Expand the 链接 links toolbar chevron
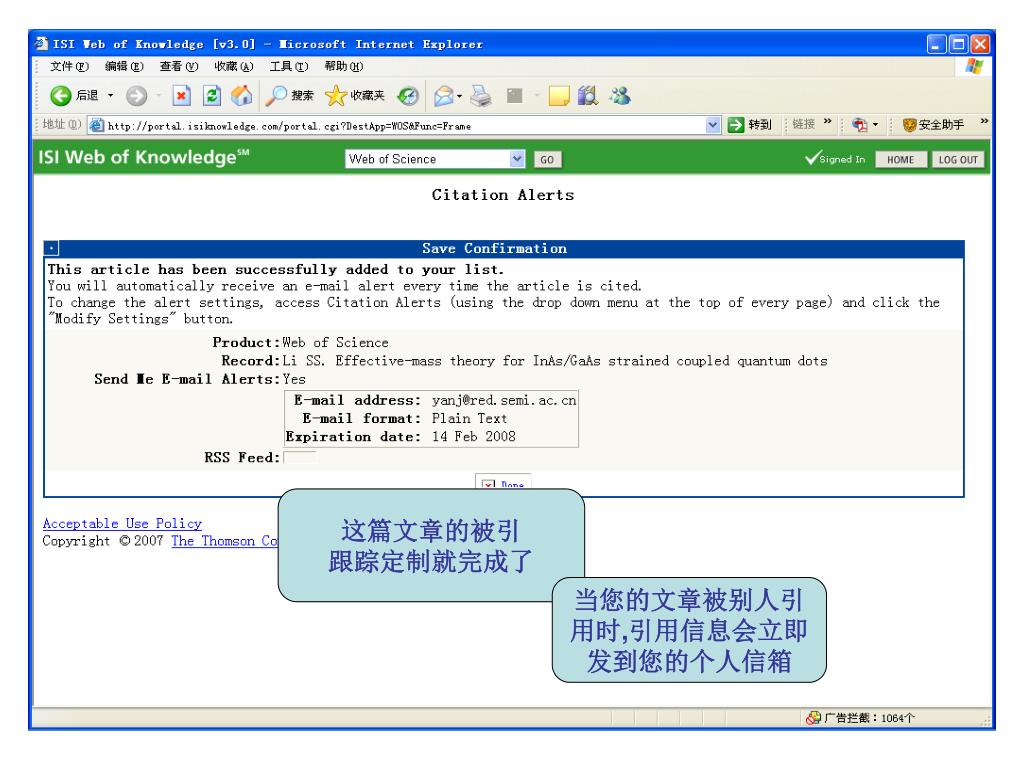Screen dimensions: 1024x768 pos(827,121)
